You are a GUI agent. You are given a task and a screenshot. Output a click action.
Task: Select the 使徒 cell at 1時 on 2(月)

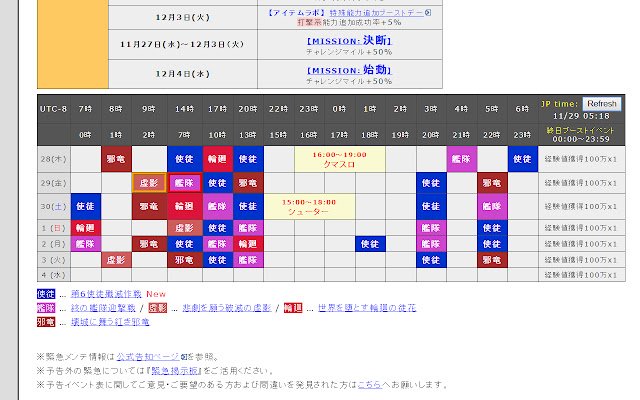[370, 244]
